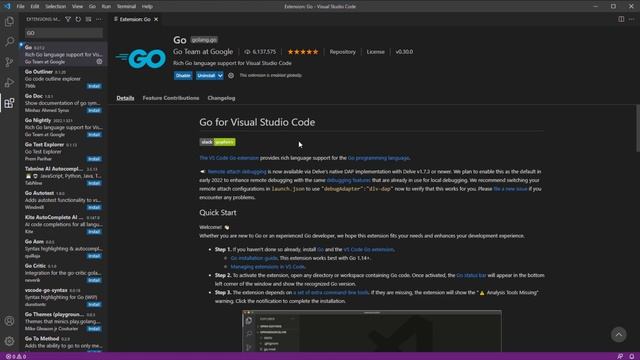This screenshot has height=360, width=640.
Task: Open the Accounts icon in activity bar
Action: click(9, 321)
